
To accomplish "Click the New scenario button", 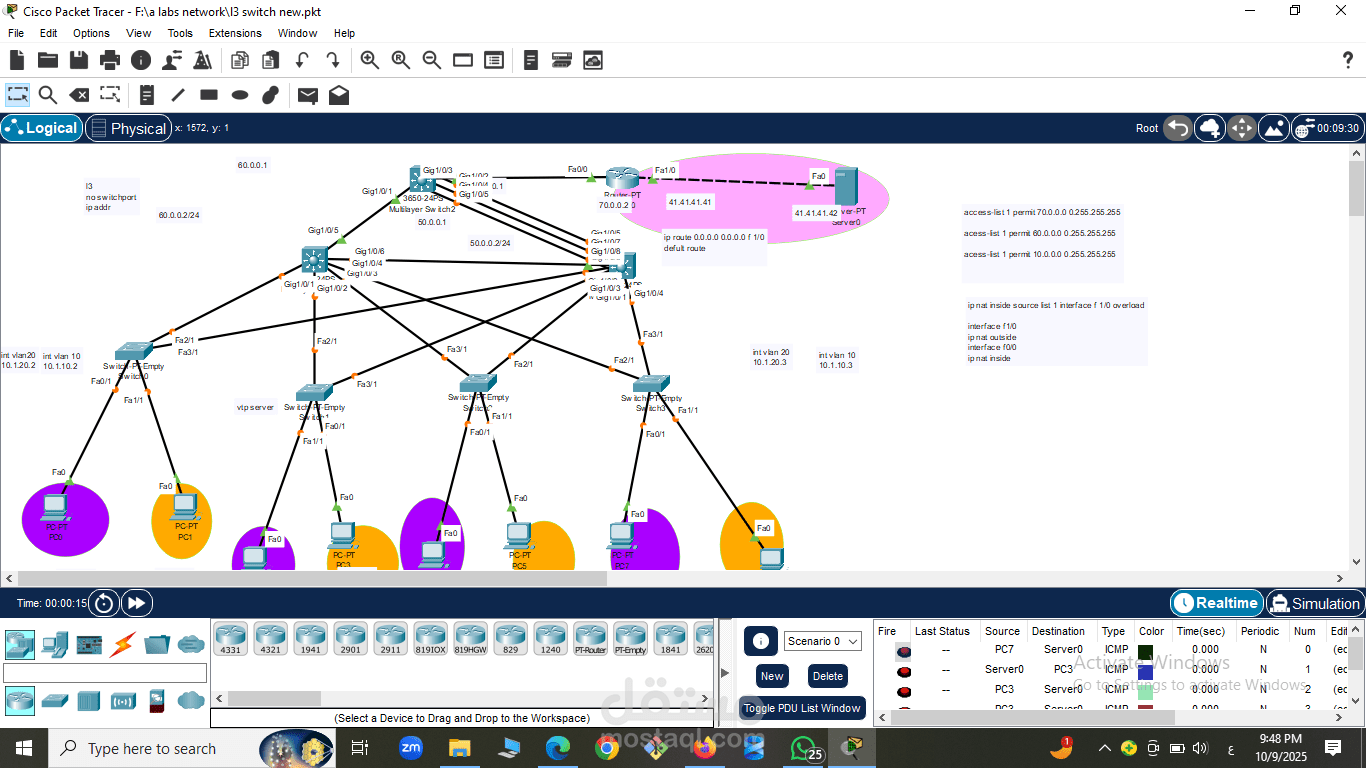I will point(772,676).
